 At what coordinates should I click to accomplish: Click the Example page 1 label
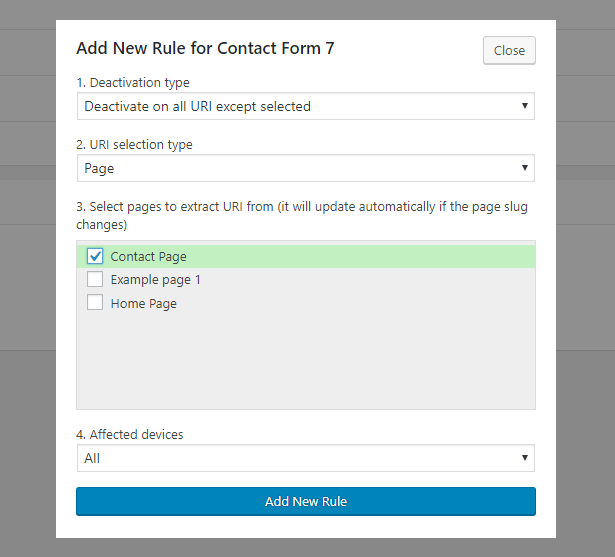pos(155,280)
